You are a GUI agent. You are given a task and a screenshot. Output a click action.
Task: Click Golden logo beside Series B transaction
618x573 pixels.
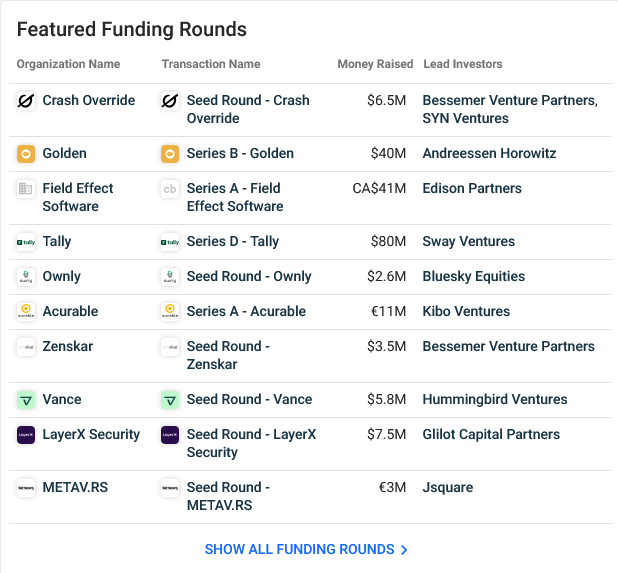click(170, 154)
